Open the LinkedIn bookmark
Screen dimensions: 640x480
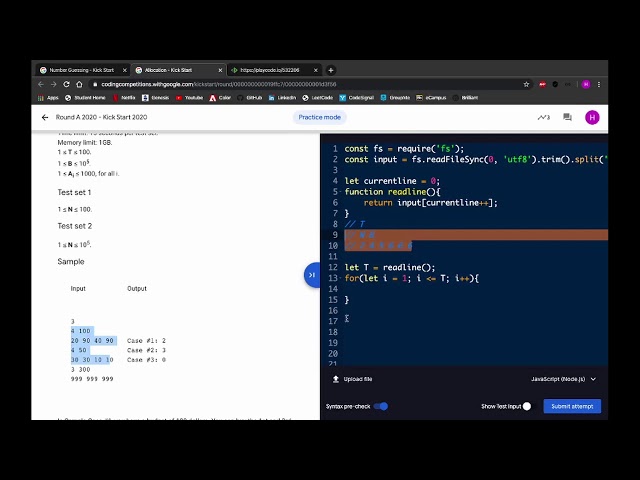(282, 98)
